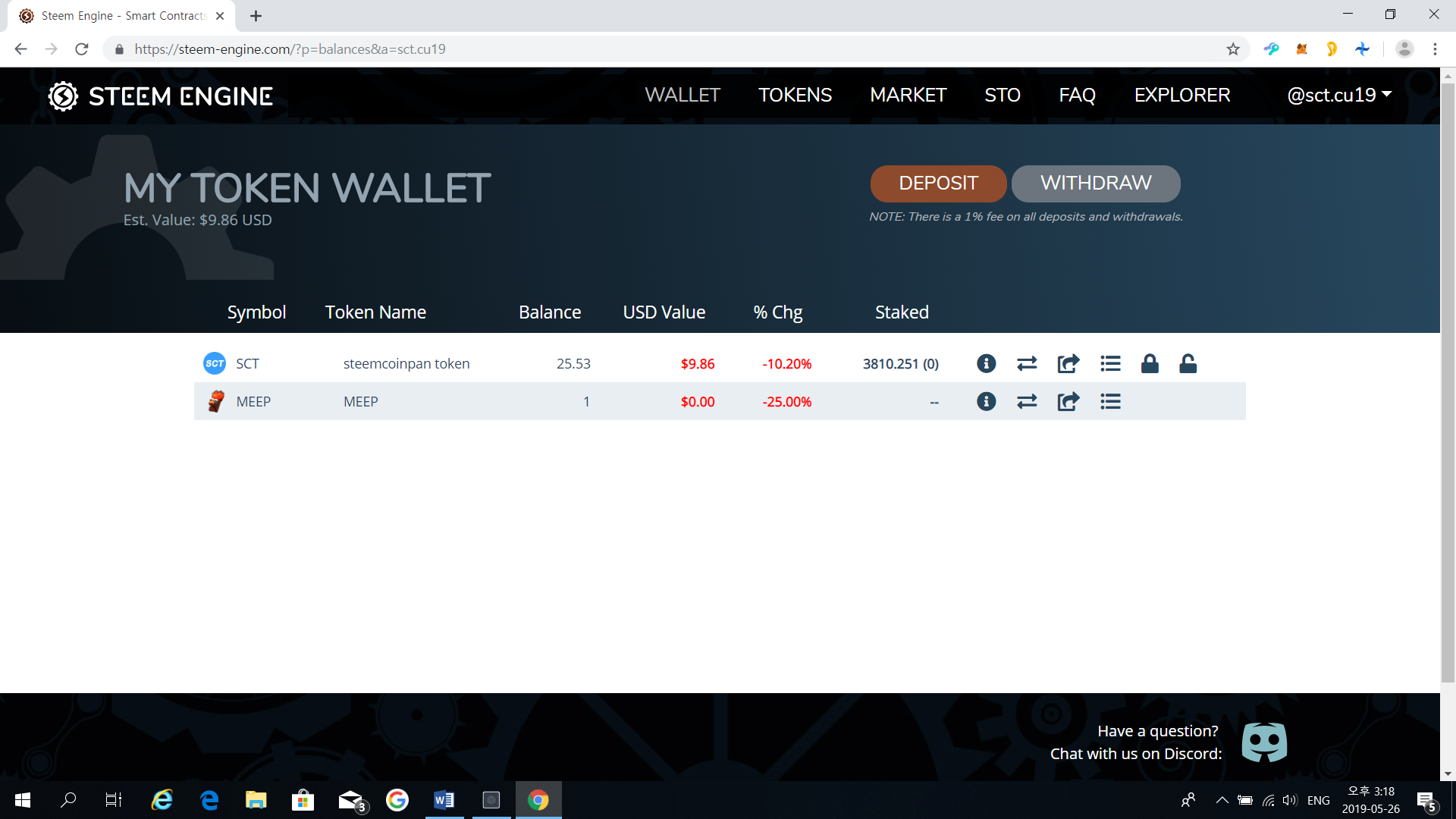The width and height of the screenshot is (1456, 819).
Task: Click the blue arrow browser extension icon
Action: click(1272, 49)
